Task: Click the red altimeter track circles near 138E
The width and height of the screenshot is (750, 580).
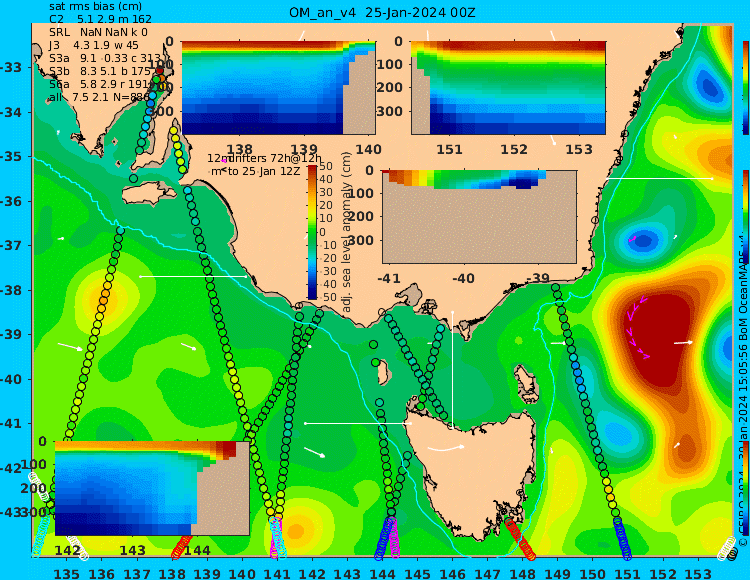Action: 182,547
